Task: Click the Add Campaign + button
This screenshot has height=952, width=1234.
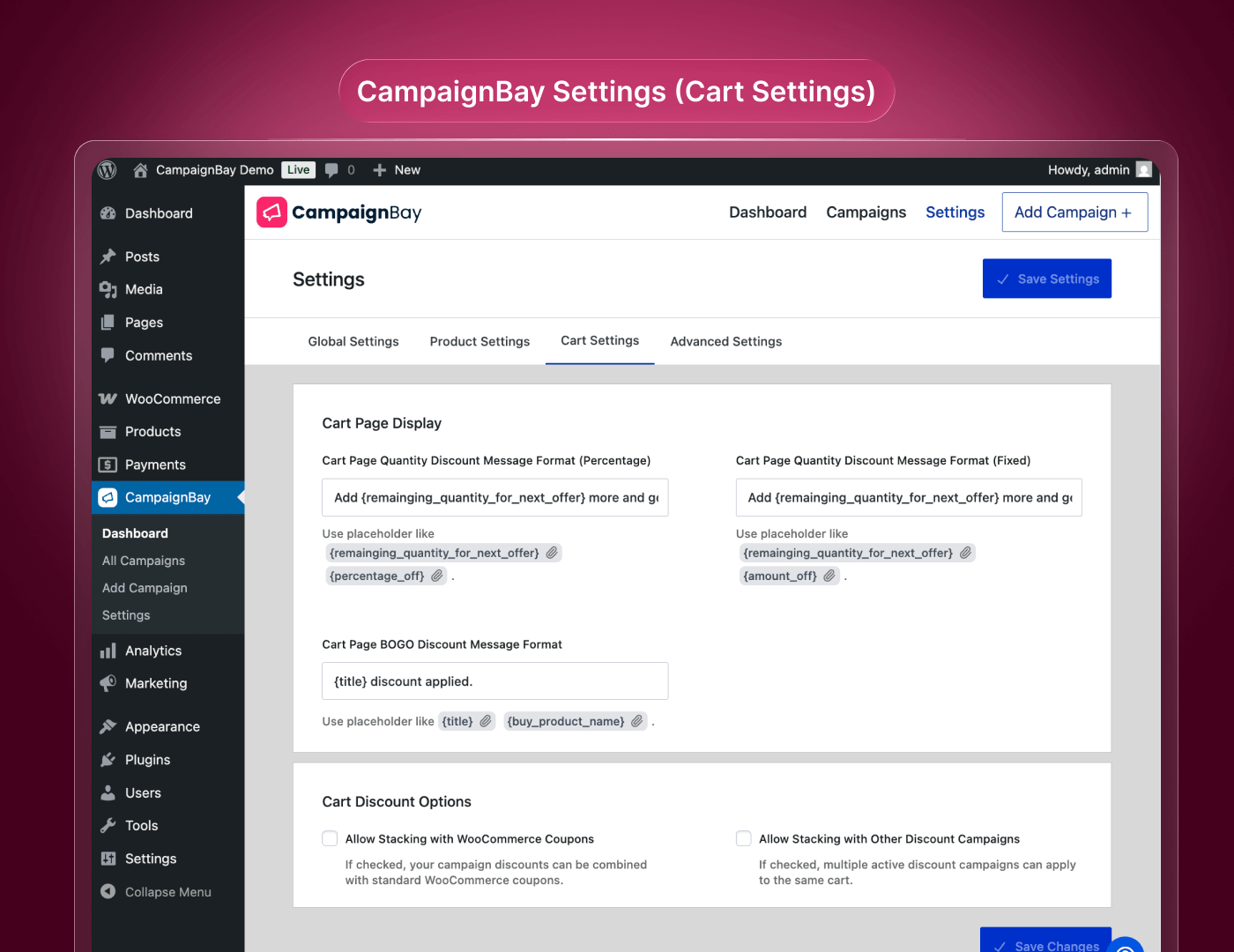Action: 1074,212
